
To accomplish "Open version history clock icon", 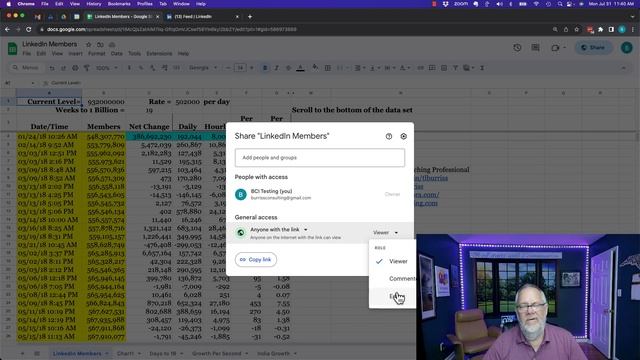I will 517,48.
